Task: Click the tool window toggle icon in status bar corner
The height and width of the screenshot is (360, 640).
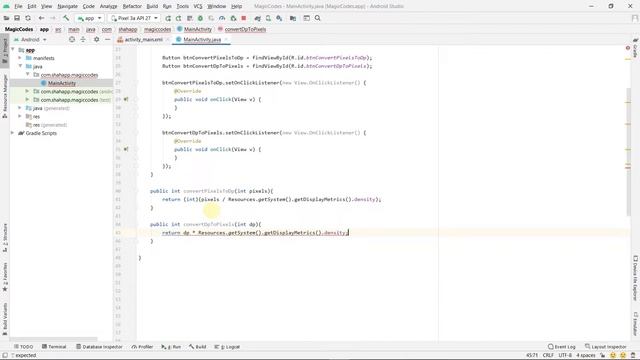Action: tap(4, 356)
